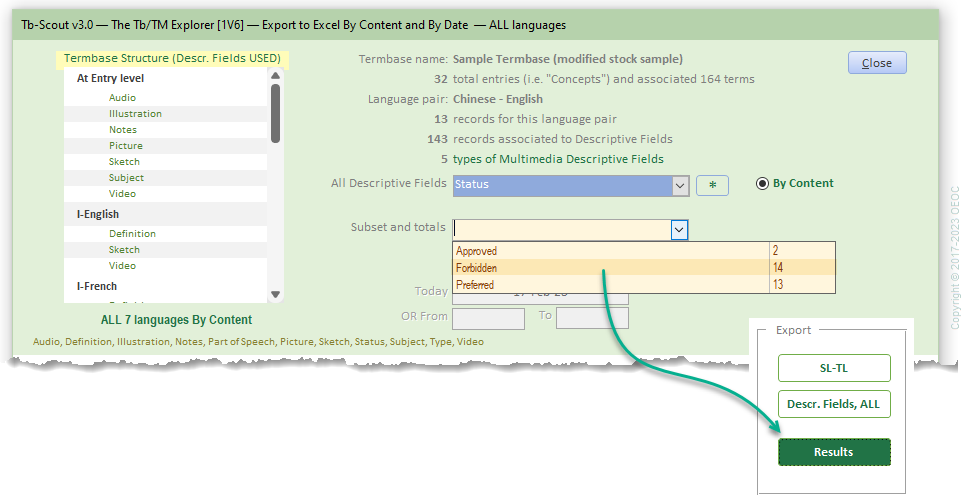The width and height of the screenshot is (972, 504).
Task: Expand the Subset and totals dropdown arrow
Action: pos(679,230)
